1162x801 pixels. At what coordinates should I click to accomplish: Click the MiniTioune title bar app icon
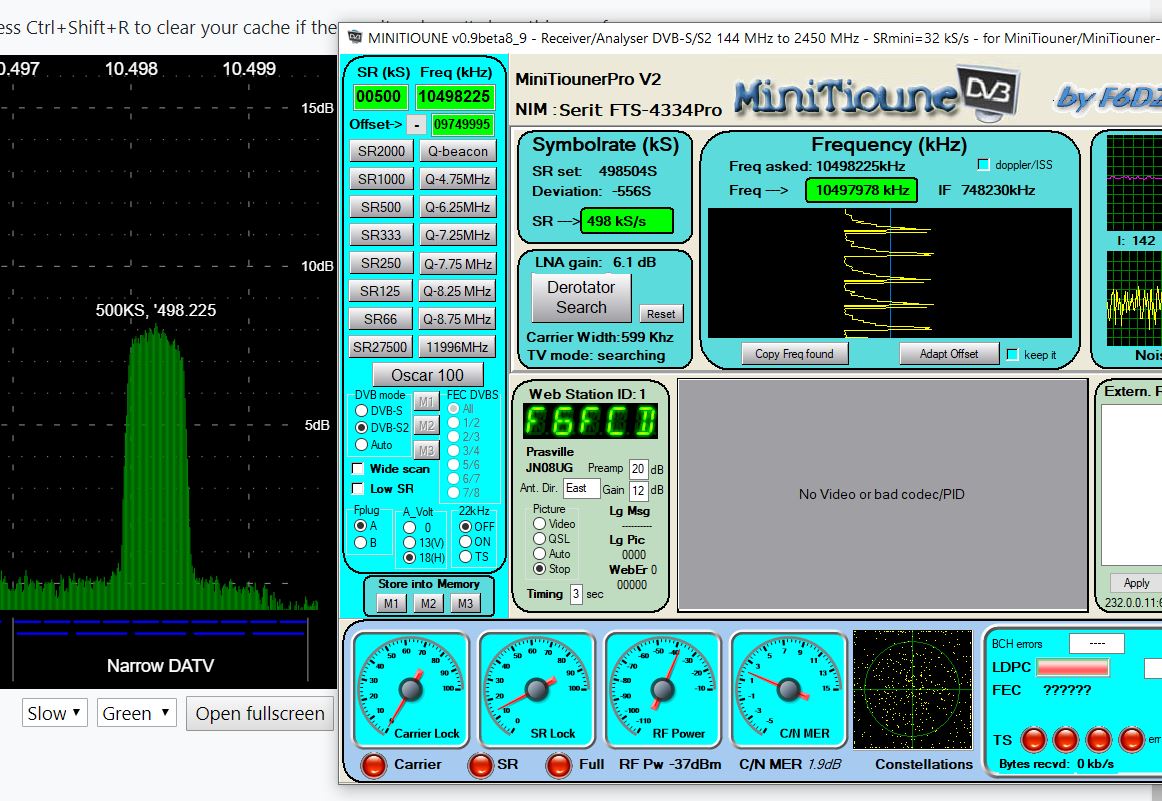(x=355, y=37)
